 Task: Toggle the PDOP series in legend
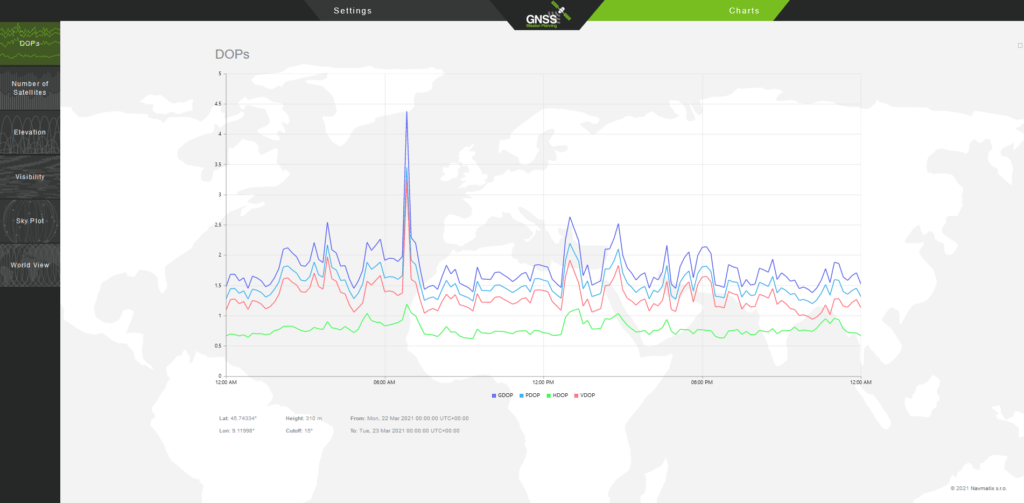click(532, 396)
